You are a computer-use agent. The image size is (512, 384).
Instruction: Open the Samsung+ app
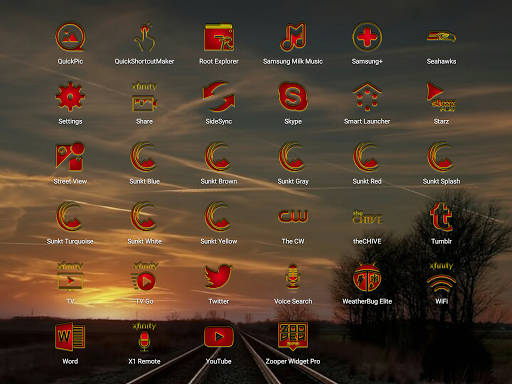pos(367,37)
